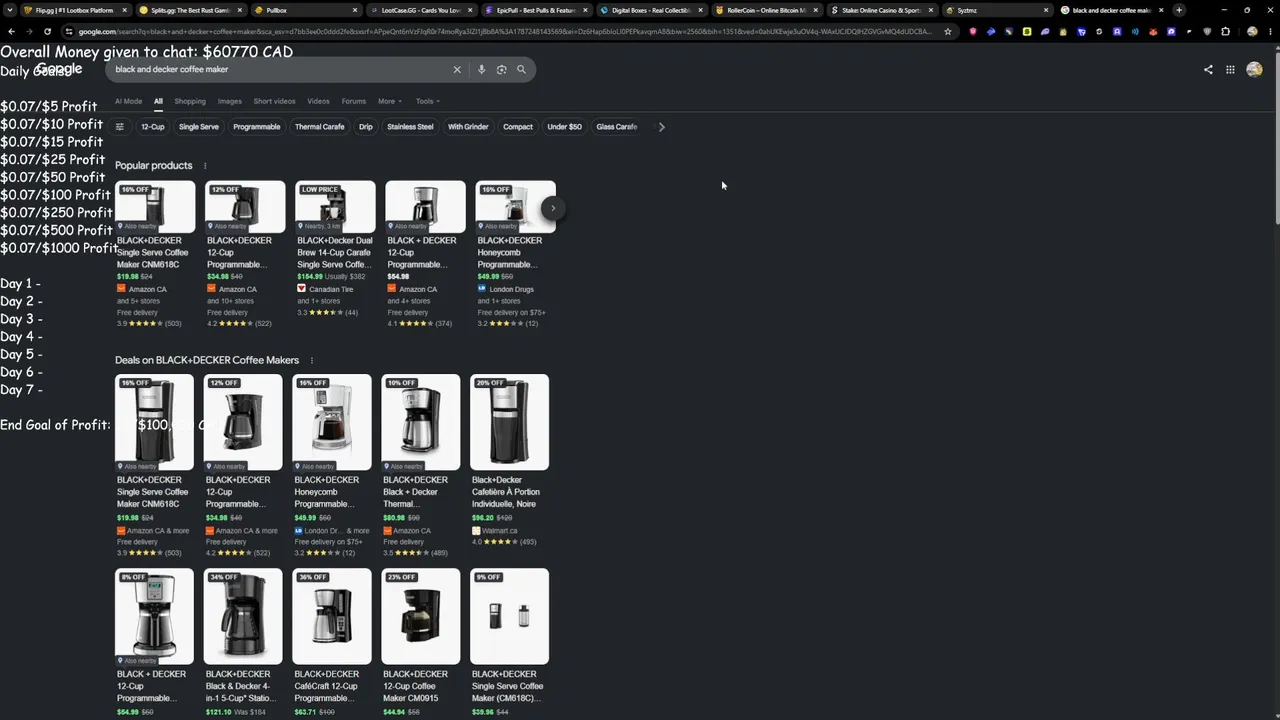
Task: Open the 4-in-1 5-Cup Station deal image
Action: click(243, 616)
